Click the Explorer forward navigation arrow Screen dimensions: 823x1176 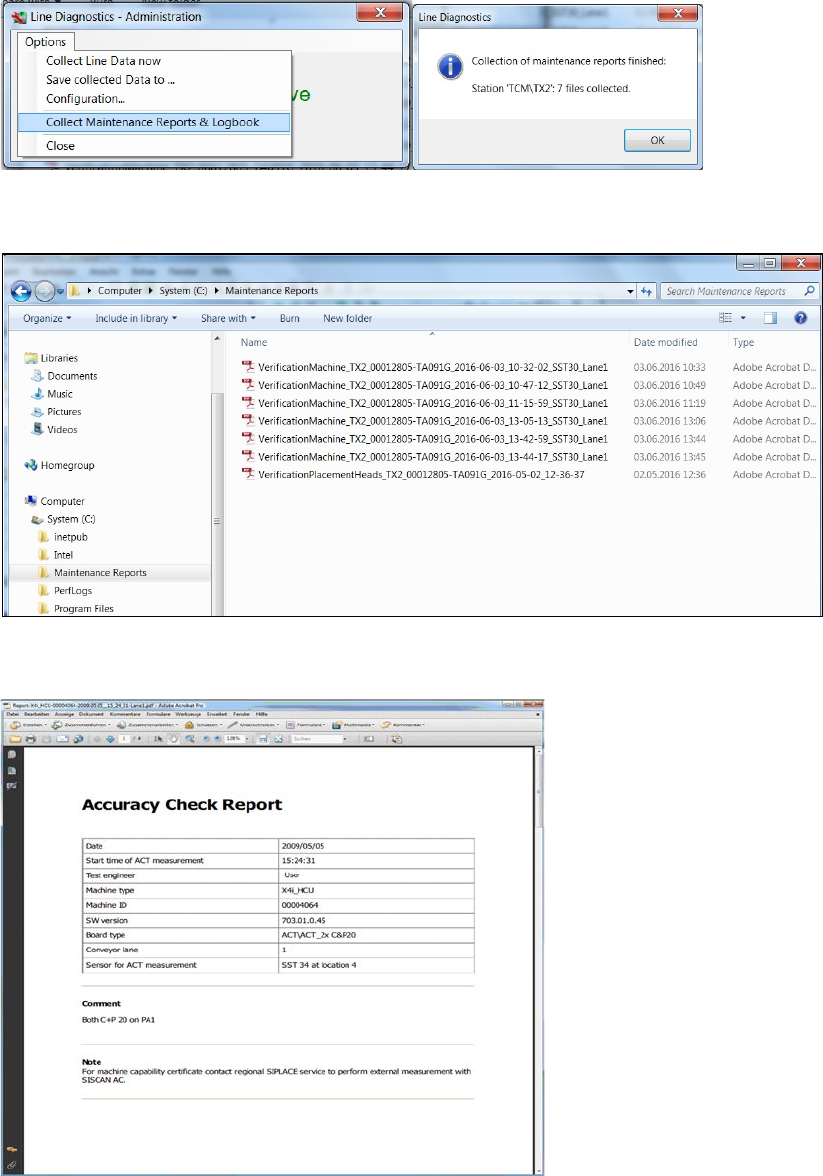45,291
